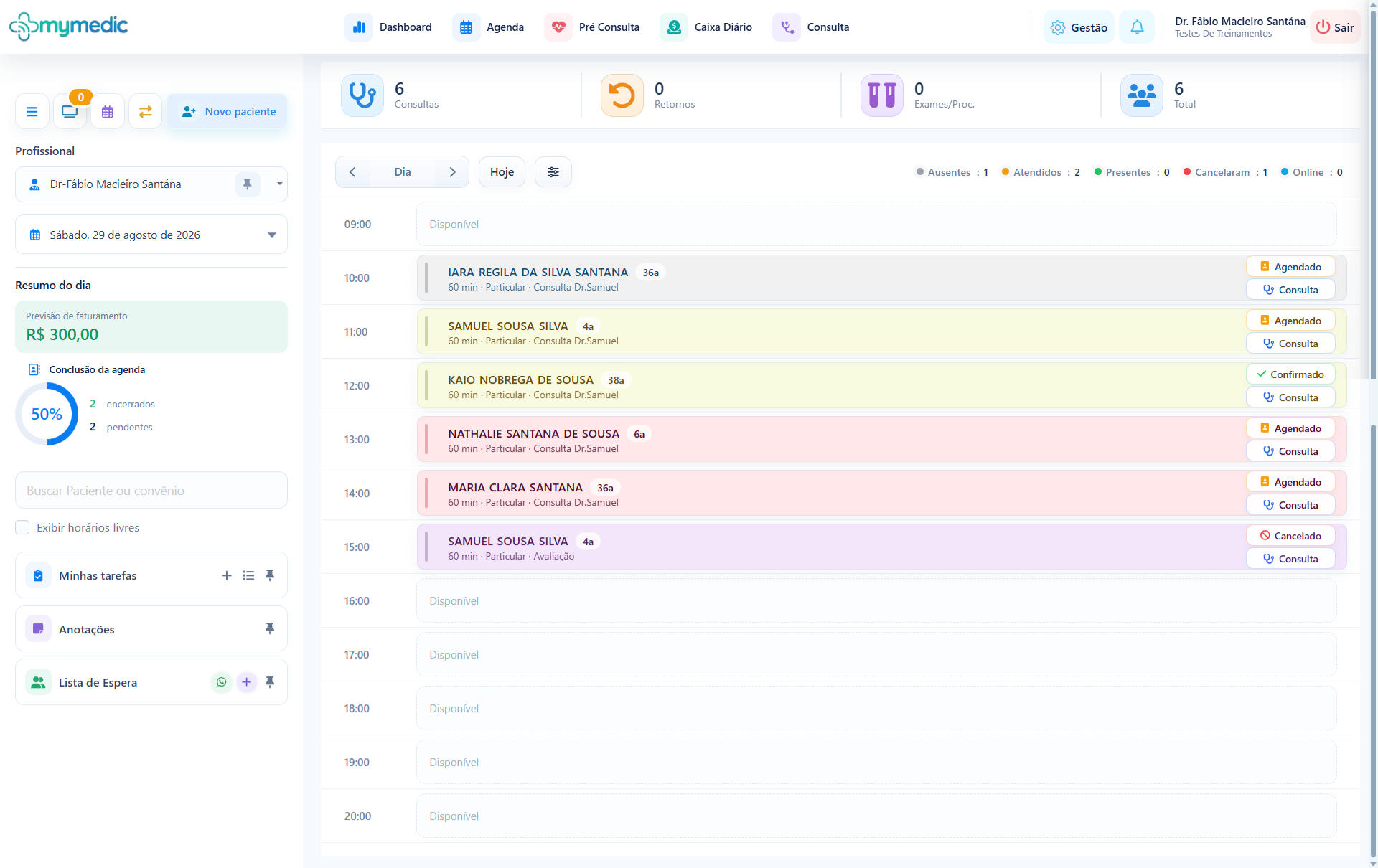Open Agendado status for Maria Clara Santana
1378x868 pixels.
point(1290,482)
